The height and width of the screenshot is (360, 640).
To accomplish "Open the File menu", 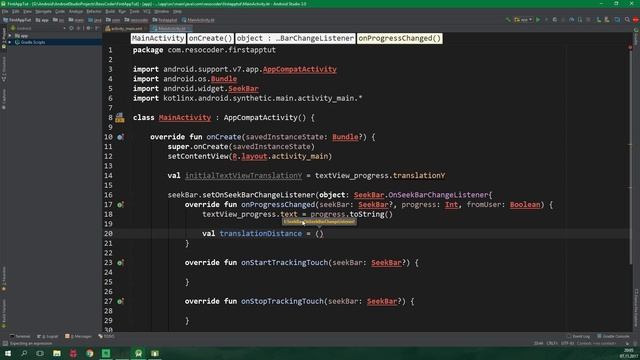I will click(x=5, y=11).
